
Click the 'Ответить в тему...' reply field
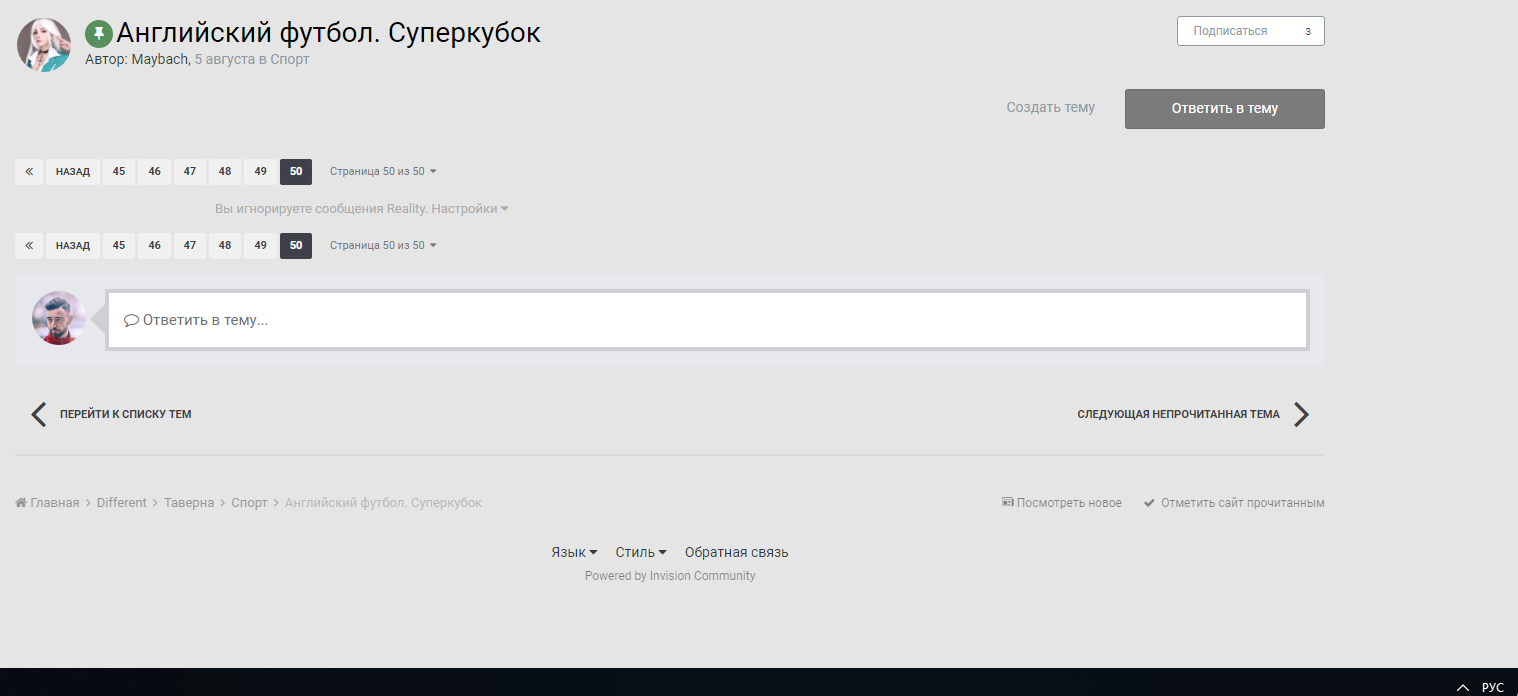(707, 320)
